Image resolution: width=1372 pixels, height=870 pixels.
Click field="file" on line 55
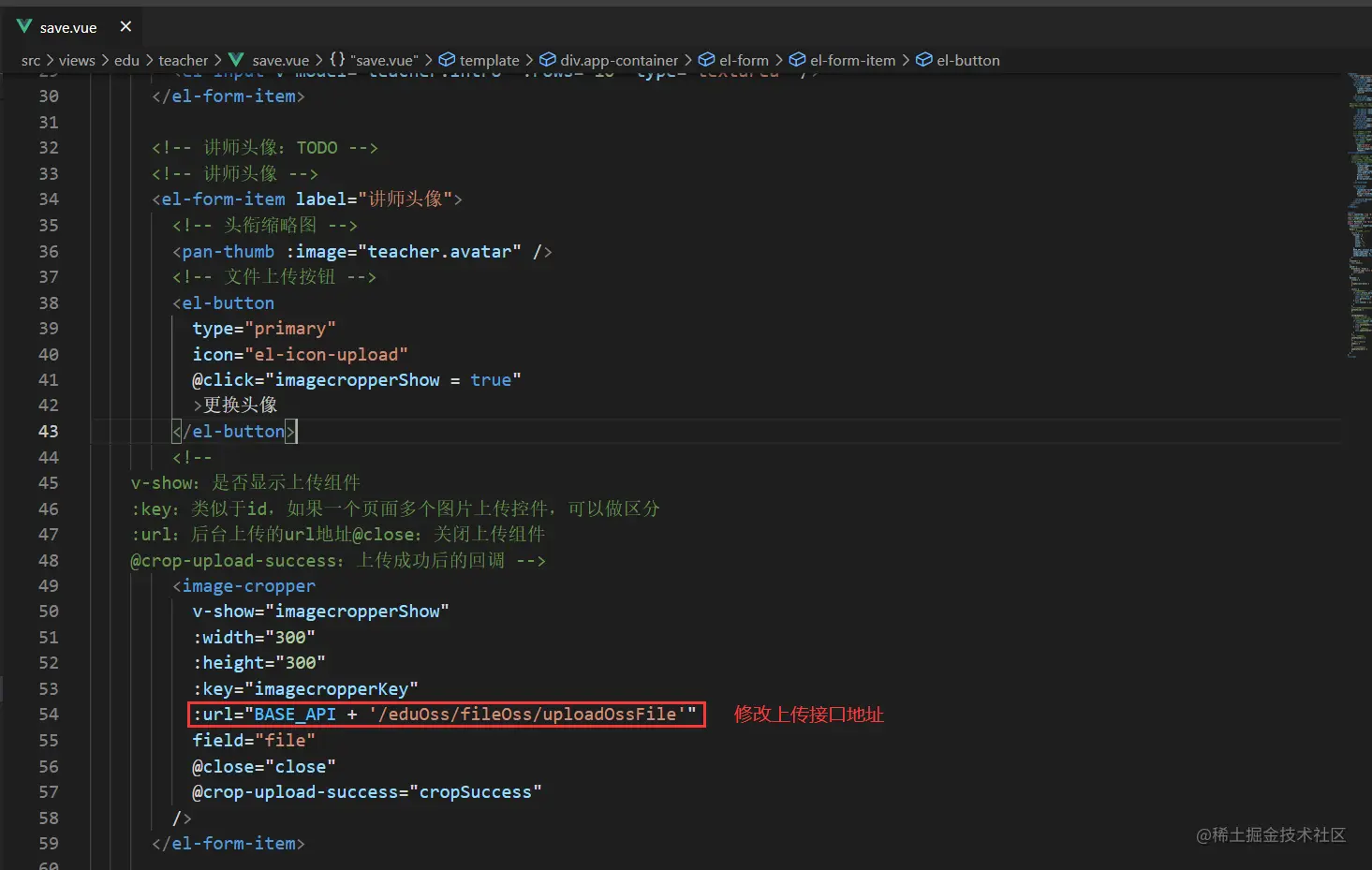[254, 741]
